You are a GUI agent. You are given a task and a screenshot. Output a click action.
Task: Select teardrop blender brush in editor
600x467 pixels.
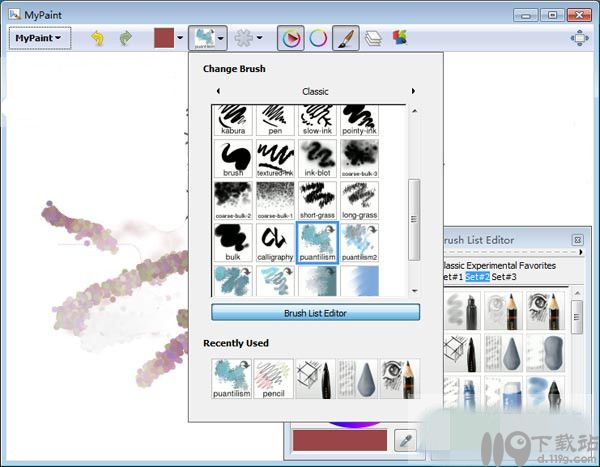click(503, 353)
